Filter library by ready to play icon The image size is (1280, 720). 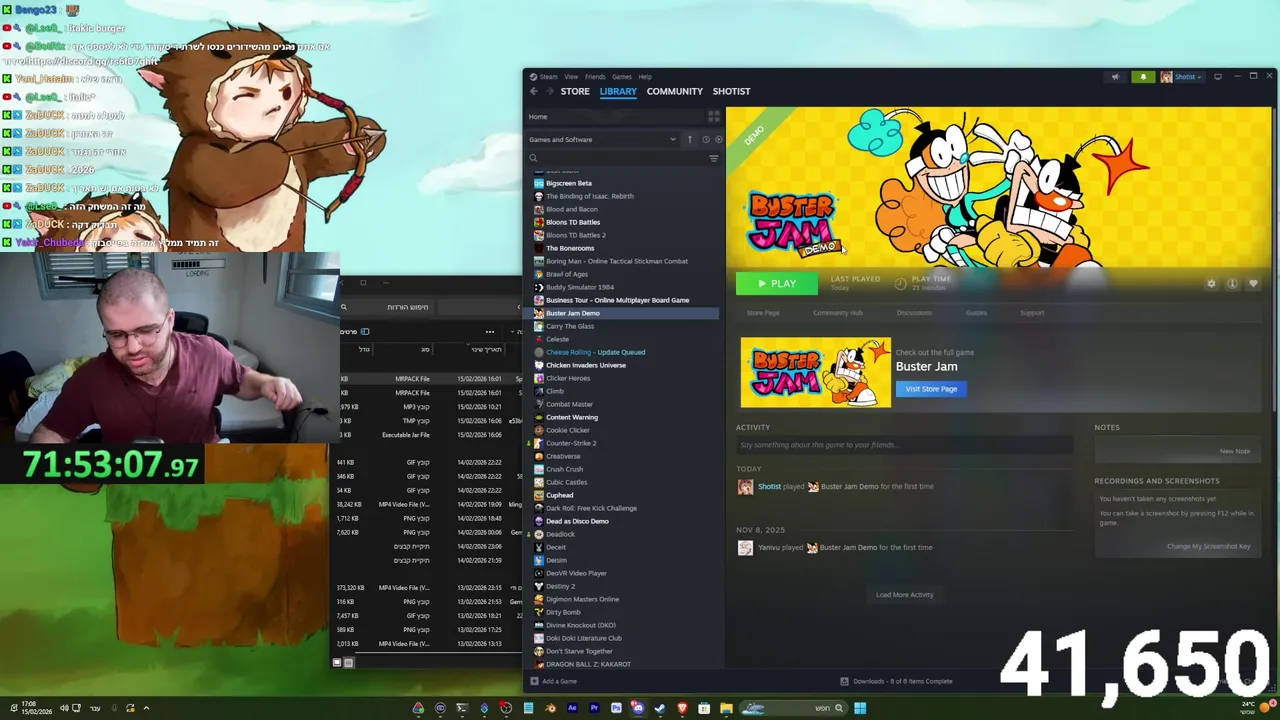[x=718, y=140]
